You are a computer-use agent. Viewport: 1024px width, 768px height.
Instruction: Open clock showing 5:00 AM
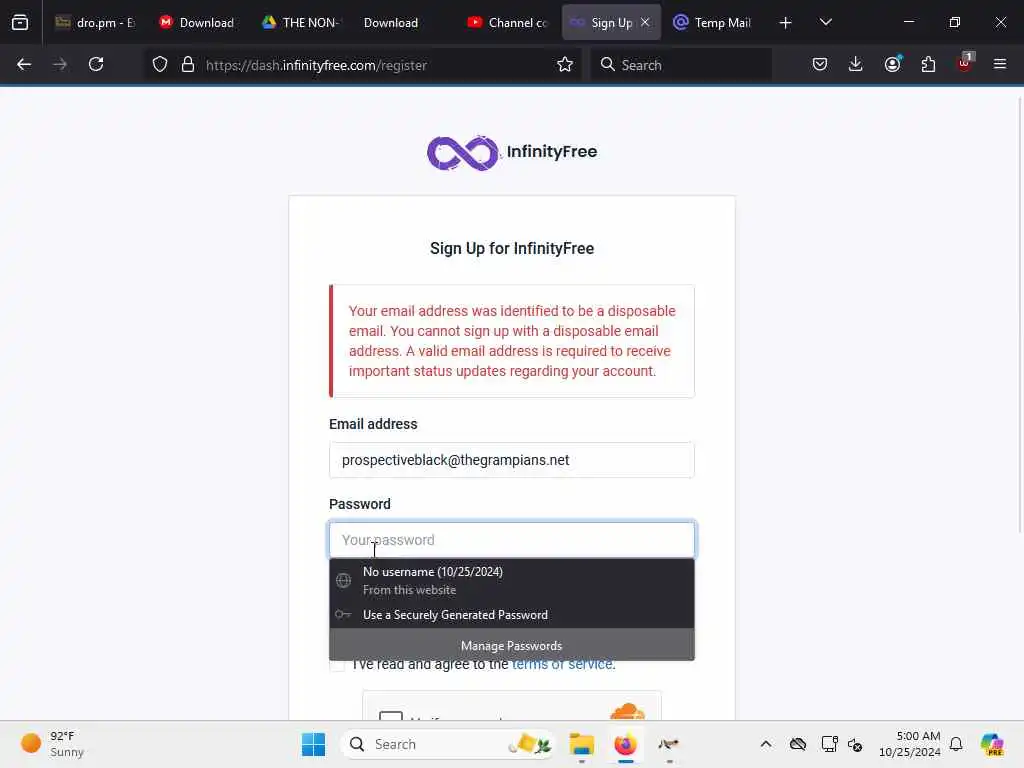(x=910, y=744)
